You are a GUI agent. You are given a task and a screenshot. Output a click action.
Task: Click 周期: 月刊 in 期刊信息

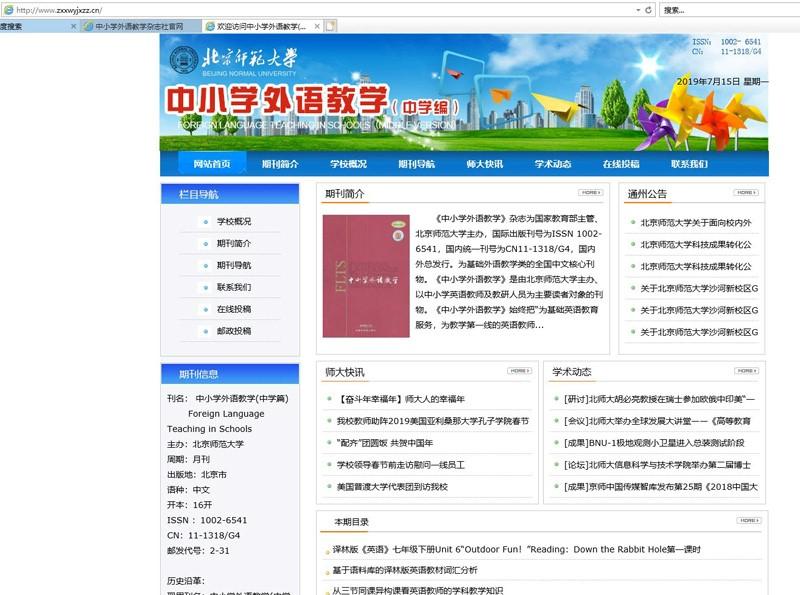tap(188, 459)
